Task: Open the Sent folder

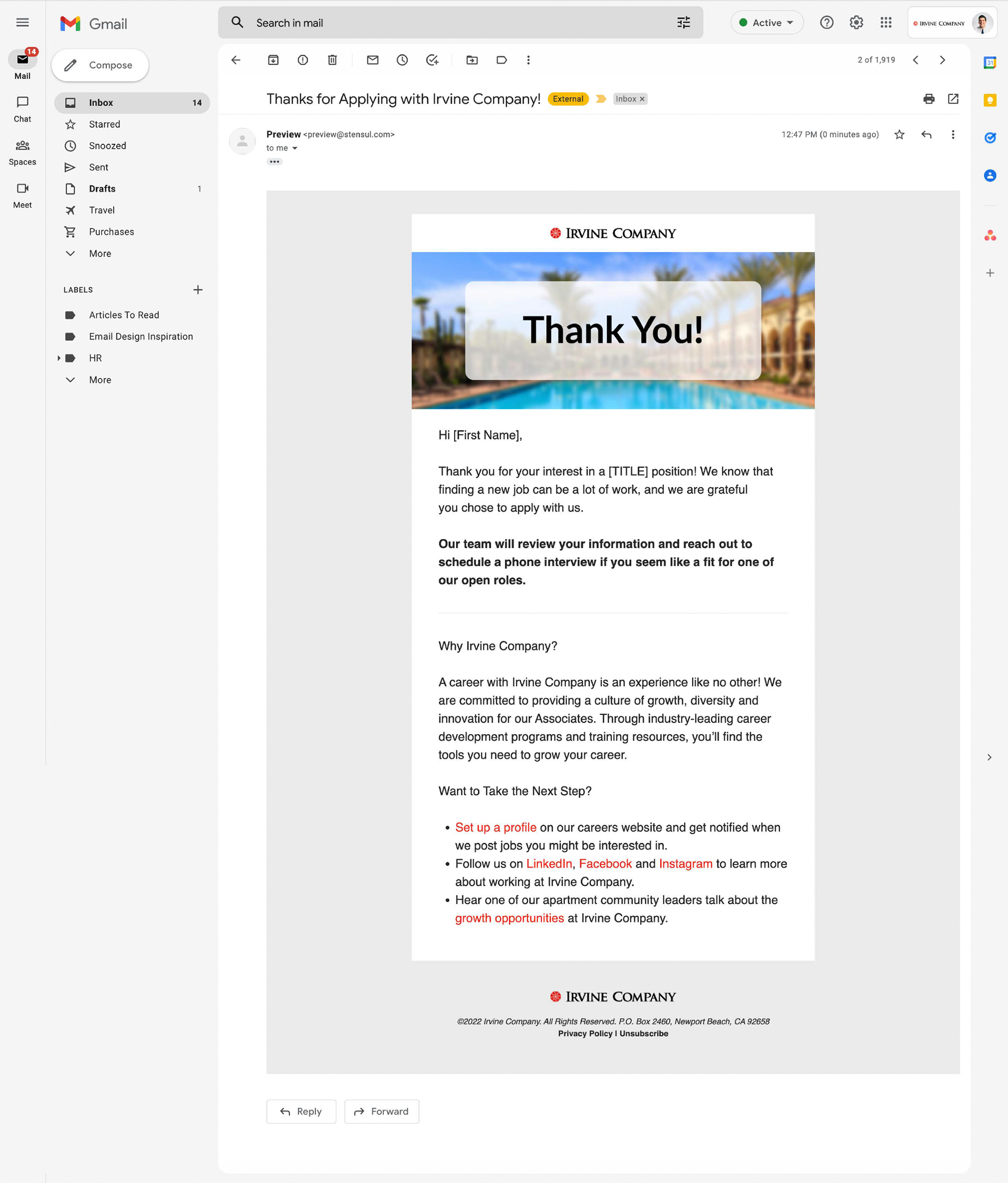Action: tap(132, 168)
